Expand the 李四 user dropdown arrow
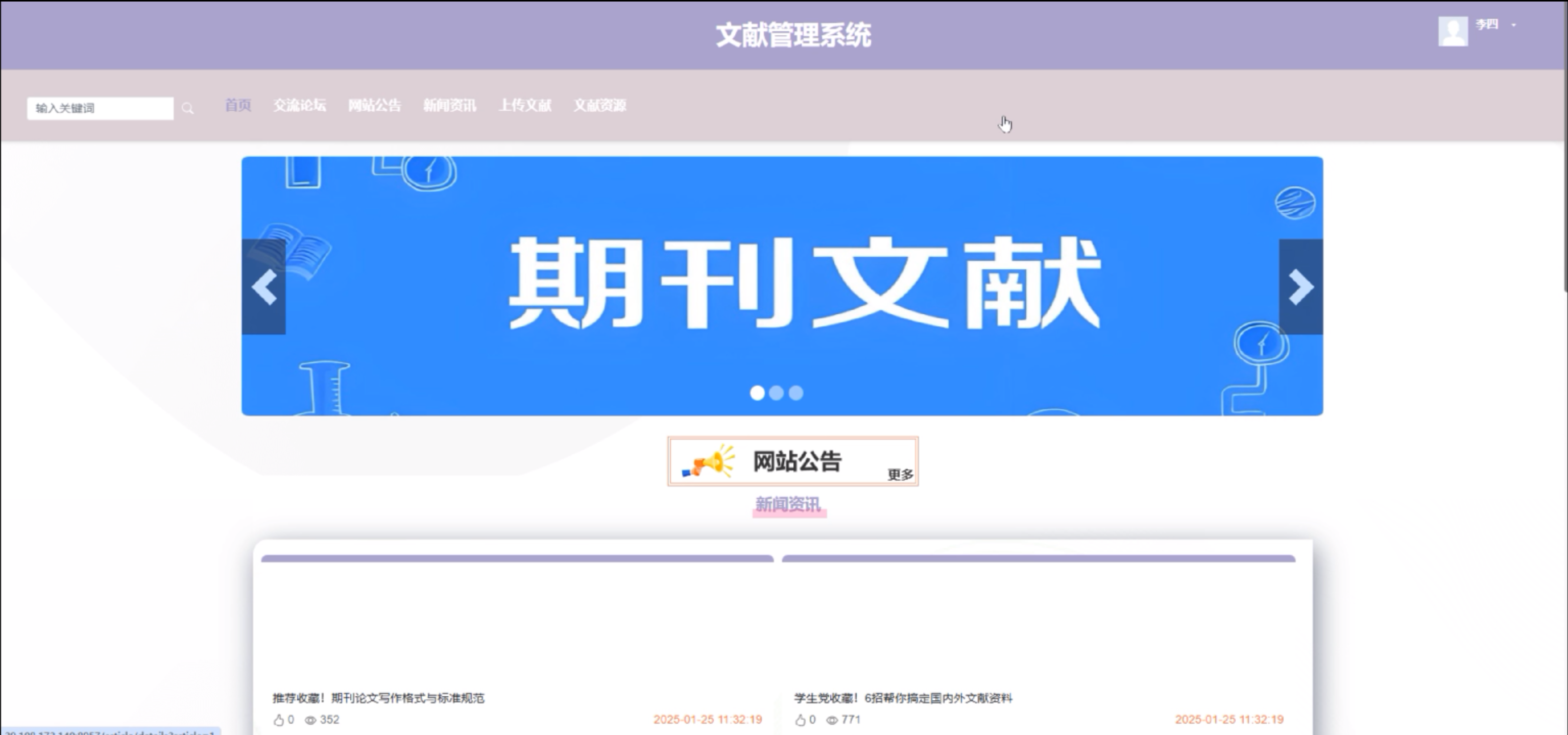 [1514, 25]
